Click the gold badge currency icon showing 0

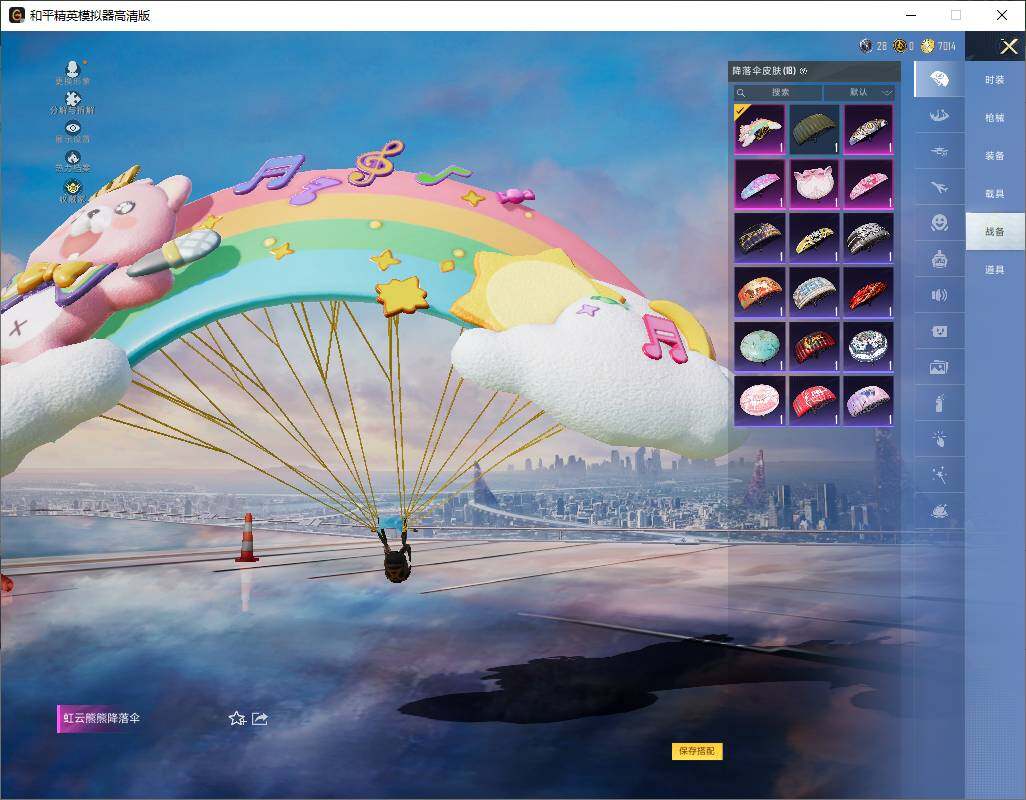(900, 45)
